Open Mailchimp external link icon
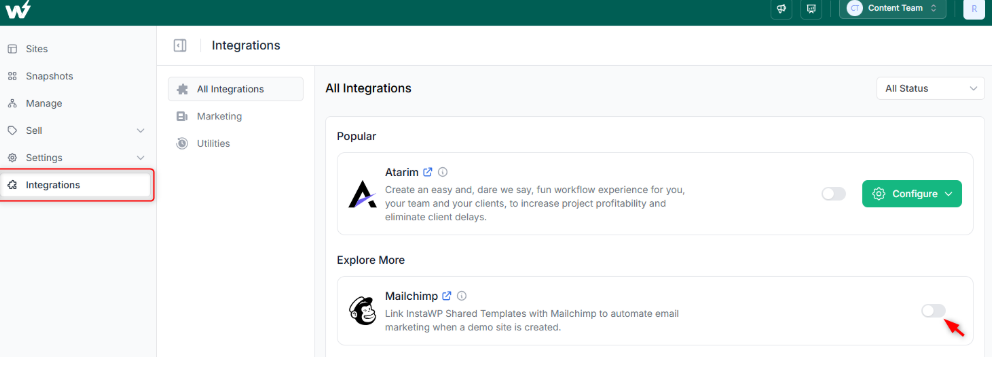Image resolution: width=992 pixels, height=370 pixels. 447,295
